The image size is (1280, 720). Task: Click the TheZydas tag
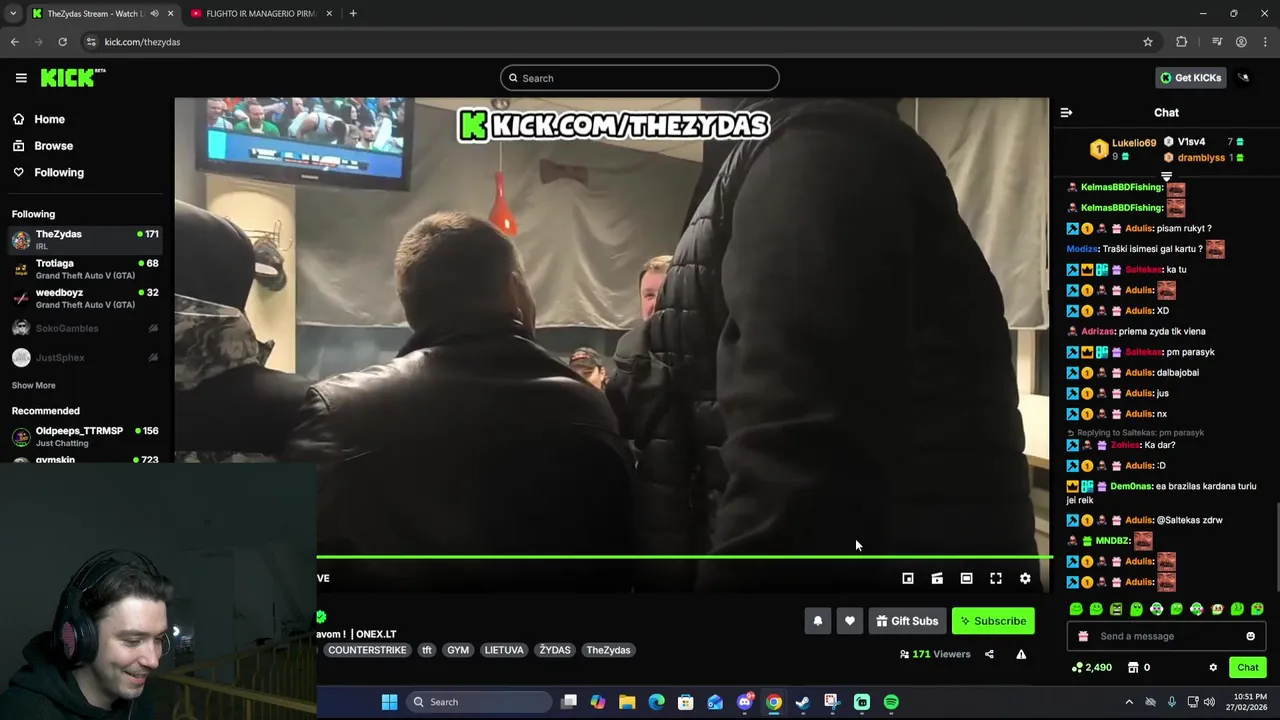(x=608, y=650)
